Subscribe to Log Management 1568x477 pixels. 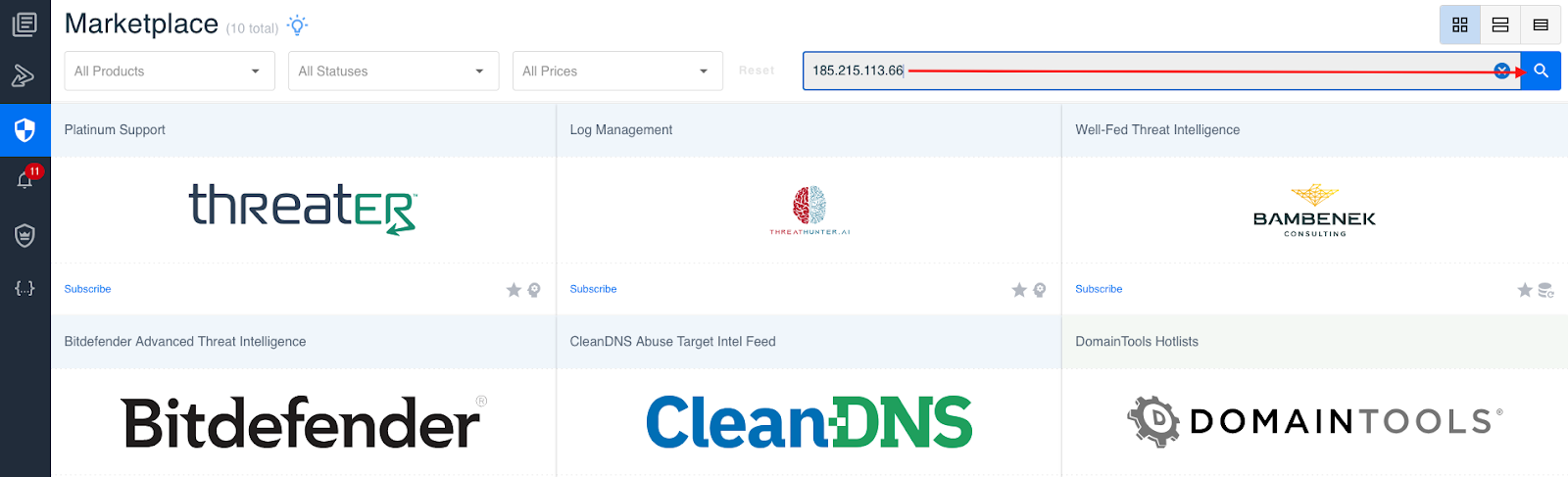pos(593,289)
